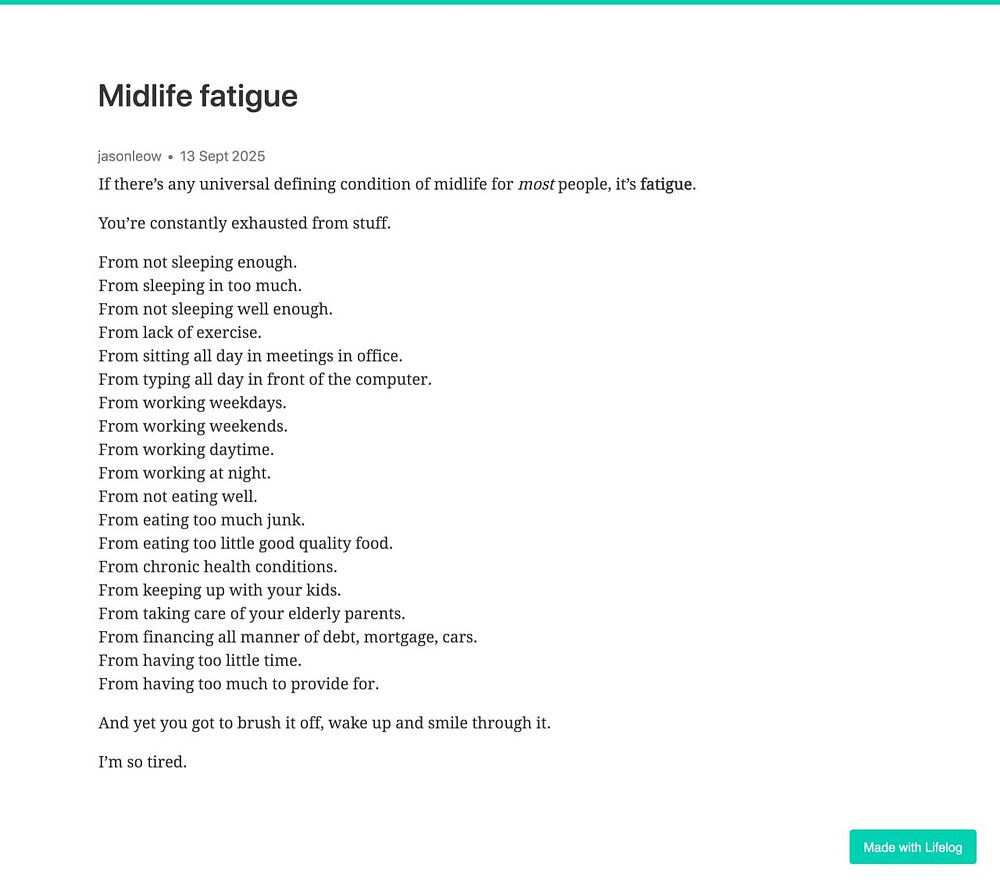Click 'From typing all day' line

[x=264, y=379]
